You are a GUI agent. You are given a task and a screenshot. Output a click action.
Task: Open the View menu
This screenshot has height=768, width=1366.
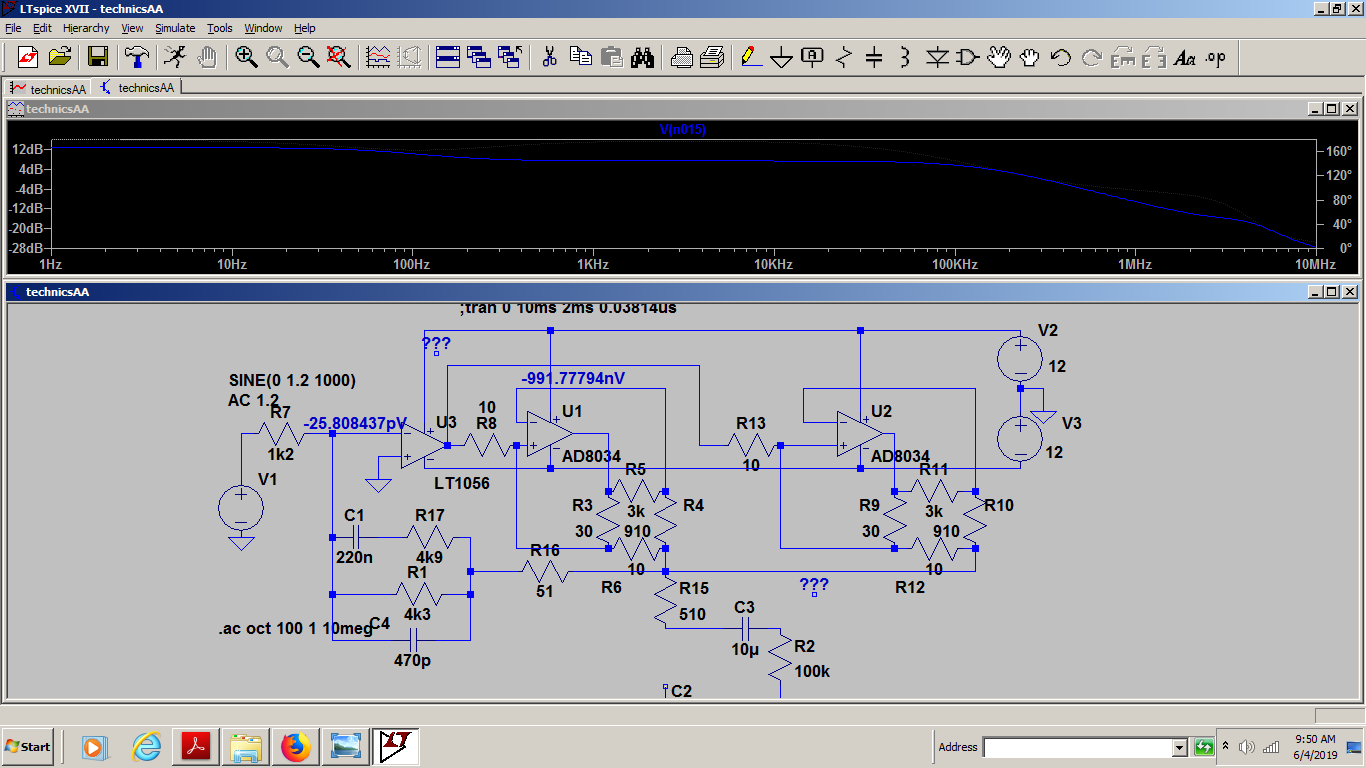tap(132, 28)
